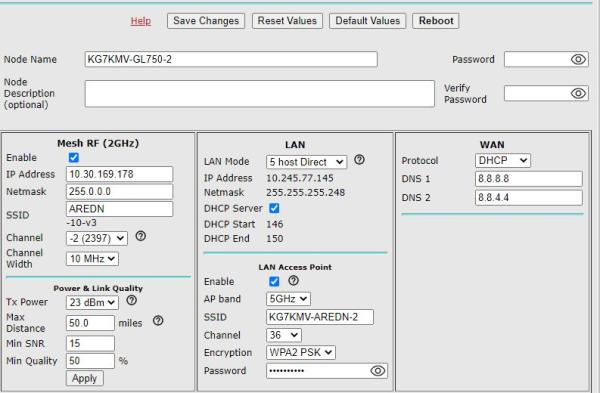Open the LAN AP Channel 36 dropdown
This screenshot has width=600, height=393.
[284, 335]
